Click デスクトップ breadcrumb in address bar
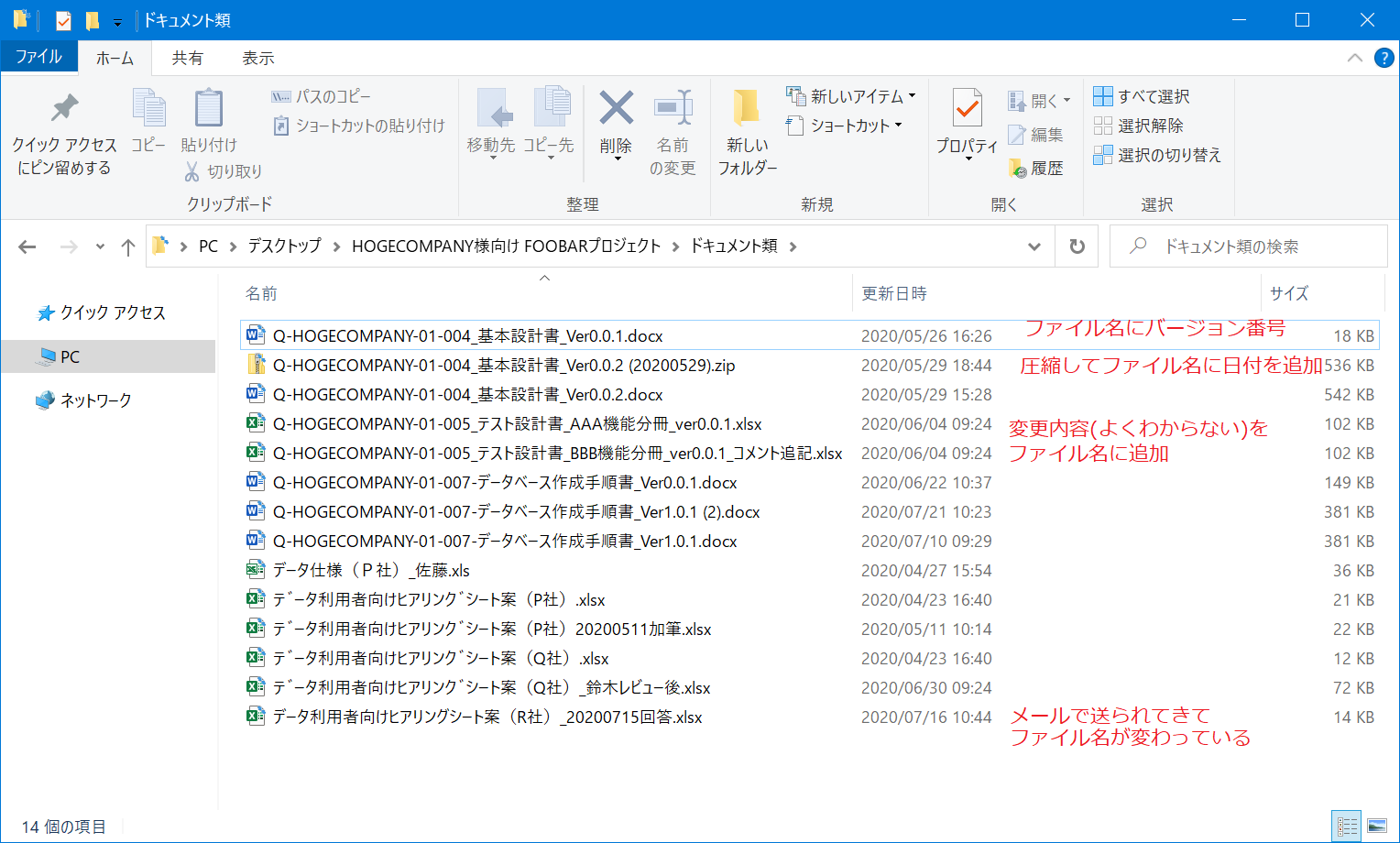This screenshot has height=843, width=1400. pos(285,246)
